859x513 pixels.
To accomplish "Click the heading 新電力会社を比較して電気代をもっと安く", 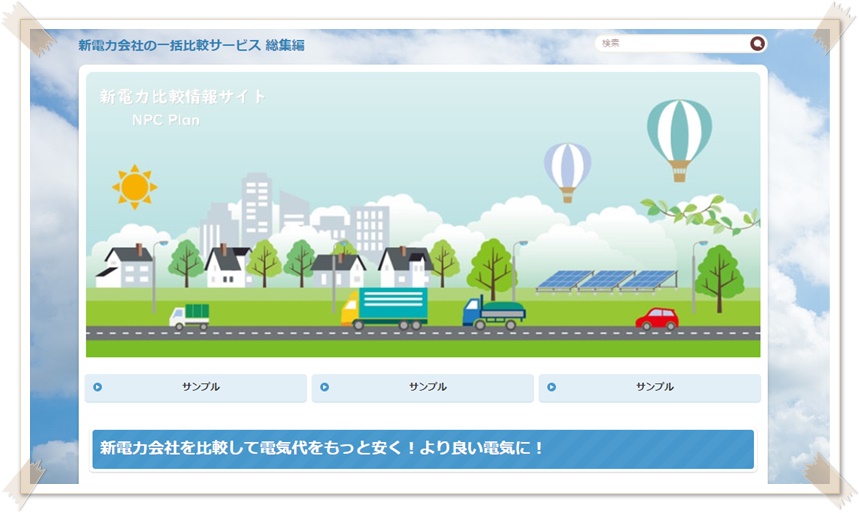I will [x=321, y=448].
